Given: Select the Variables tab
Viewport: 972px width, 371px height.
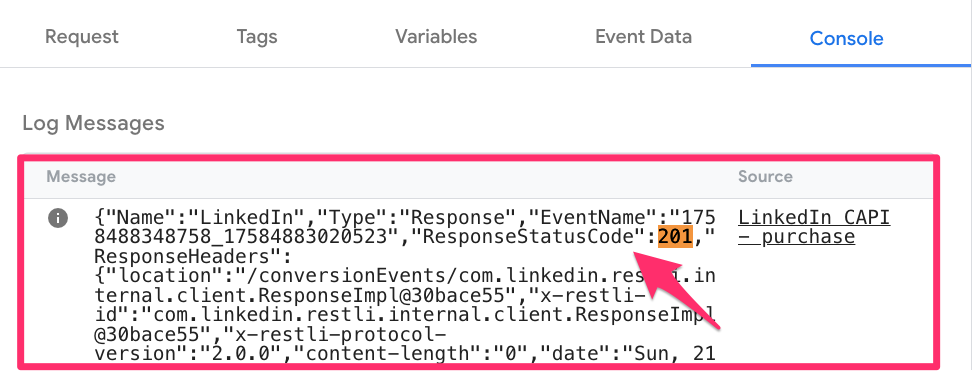Looking at the screenshot, I should point(436,37).
